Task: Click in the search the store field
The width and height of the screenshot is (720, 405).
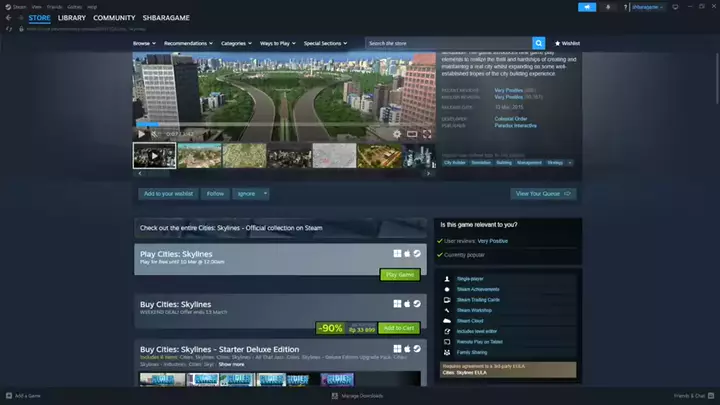Action: [x=447, y=44]
